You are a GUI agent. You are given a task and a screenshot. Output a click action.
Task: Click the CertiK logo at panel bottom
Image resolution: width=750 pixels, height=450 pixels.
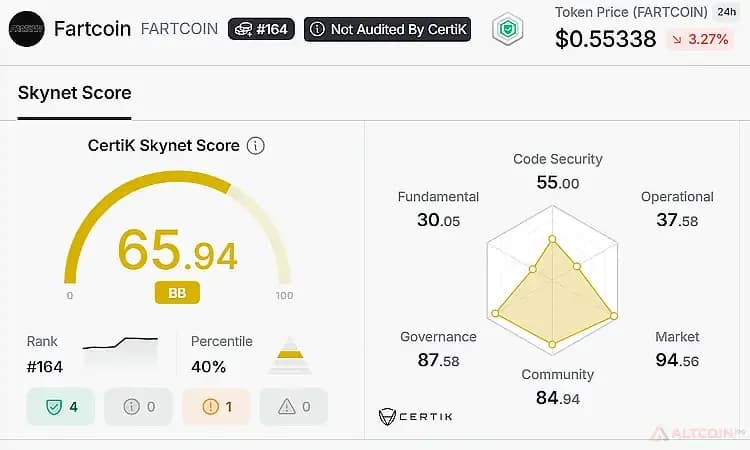point(415,417)
